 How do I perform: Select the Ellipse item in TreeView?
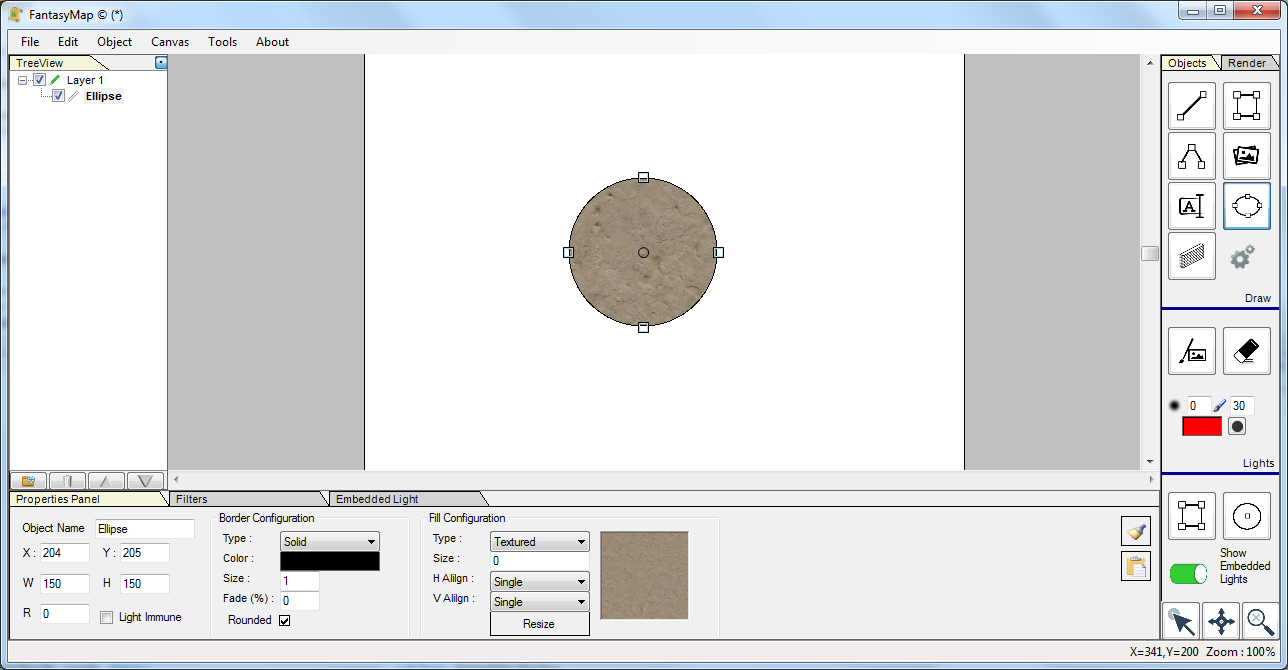103,96
